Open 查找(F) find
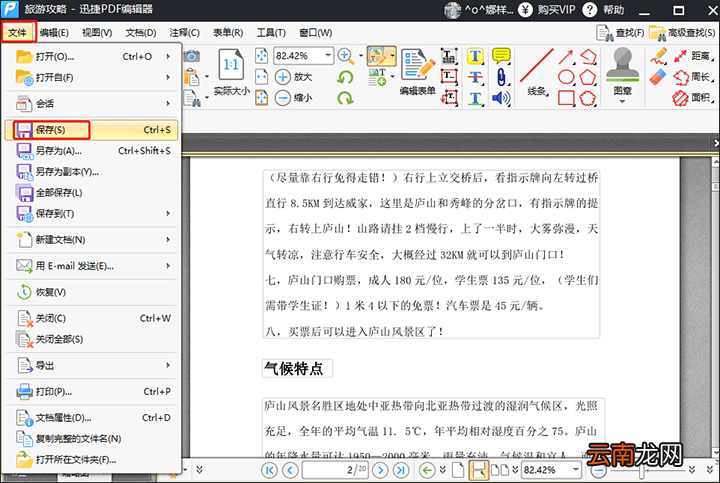 [620, 33]
